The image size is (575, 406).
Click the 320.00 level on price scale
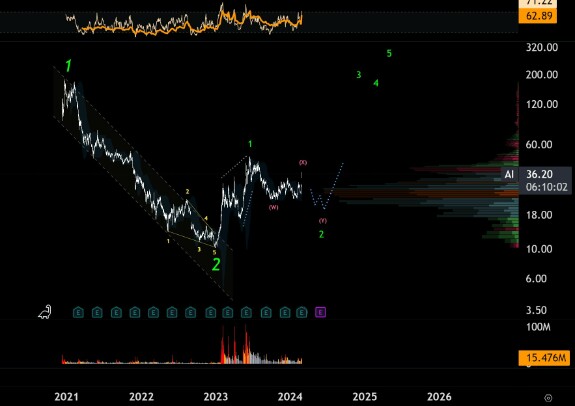coord(542,47)
